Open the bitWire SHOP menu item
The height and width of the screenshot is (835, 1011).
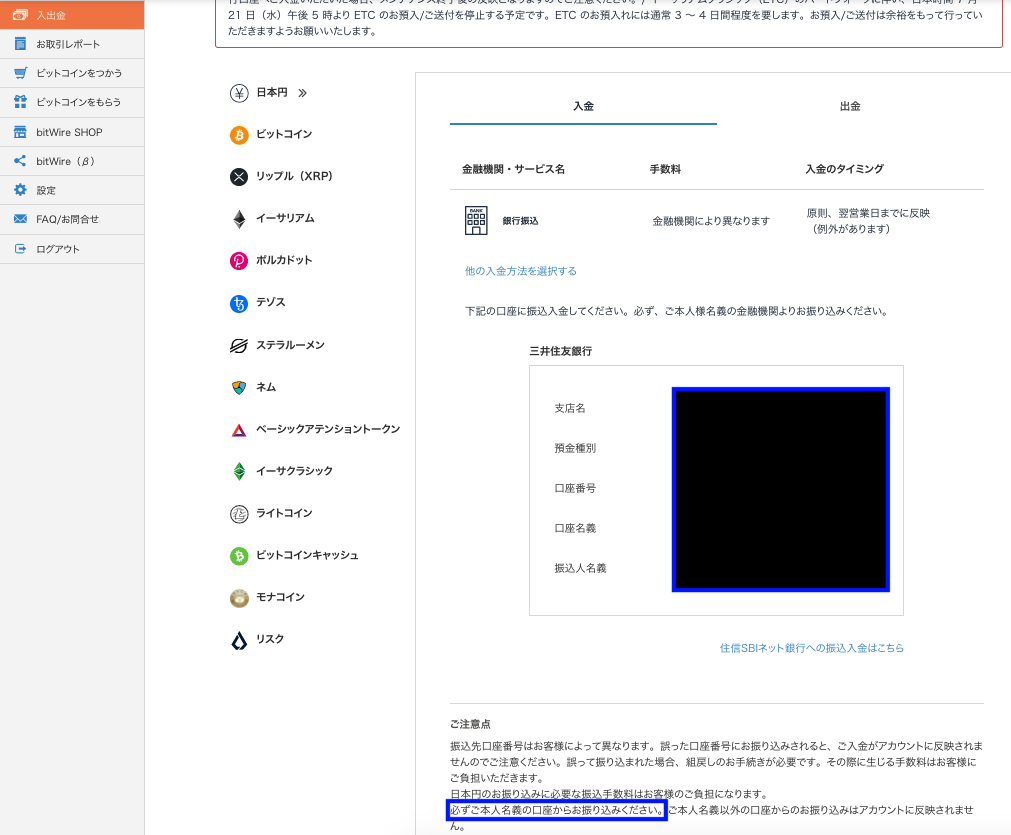pos(72,132)
